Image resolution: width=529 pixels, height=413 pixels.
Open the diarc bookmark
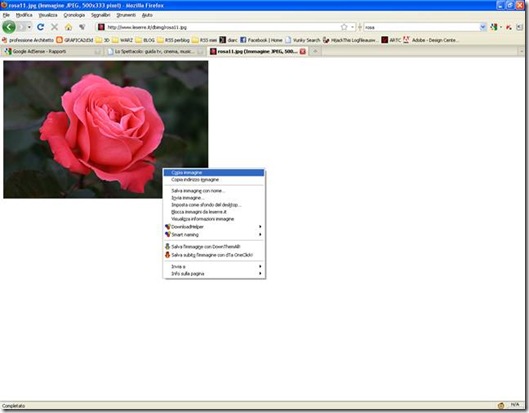click(x=228, y=40)
